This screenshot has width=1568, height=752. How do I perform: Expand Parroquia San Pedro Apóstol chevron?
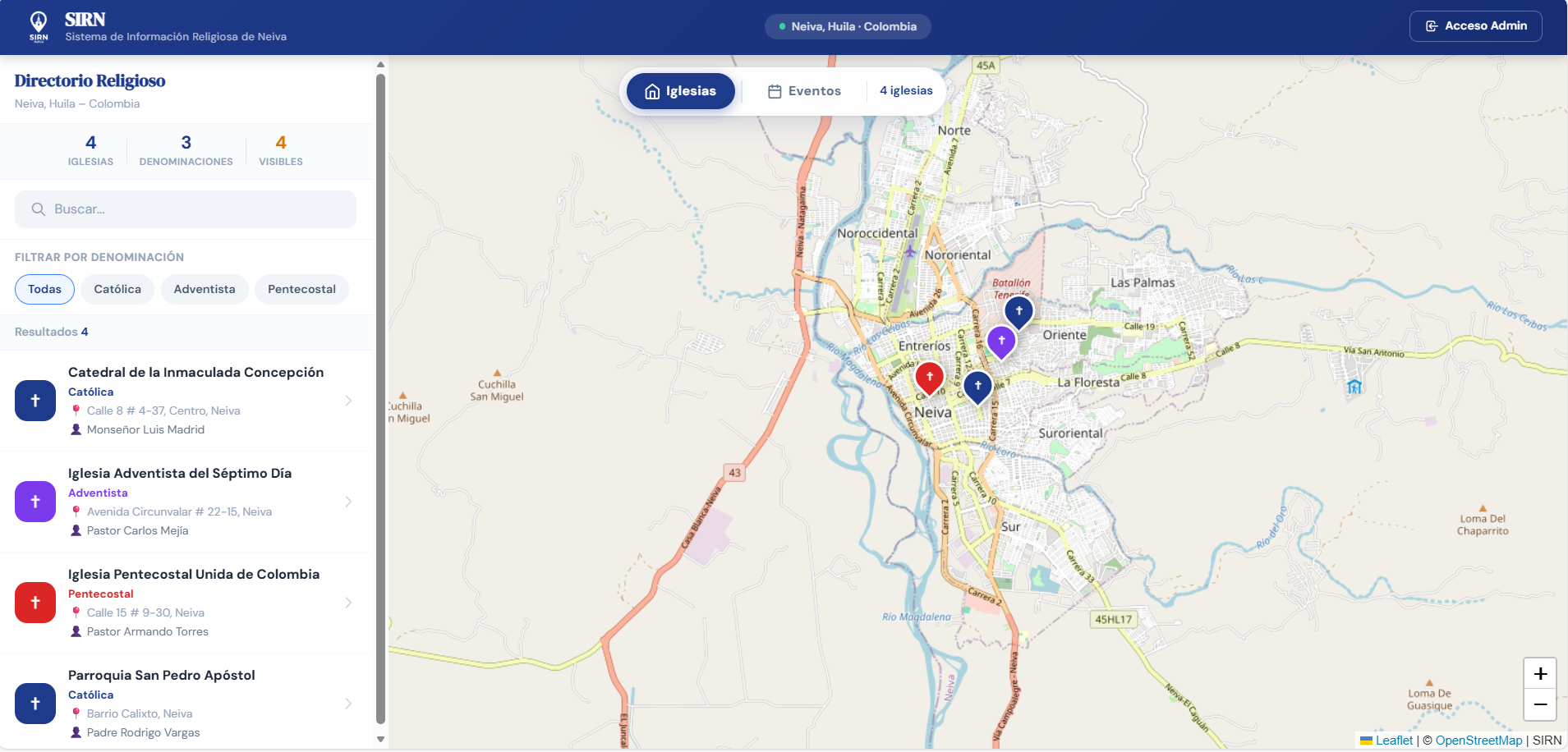click(x=348, y=704)
